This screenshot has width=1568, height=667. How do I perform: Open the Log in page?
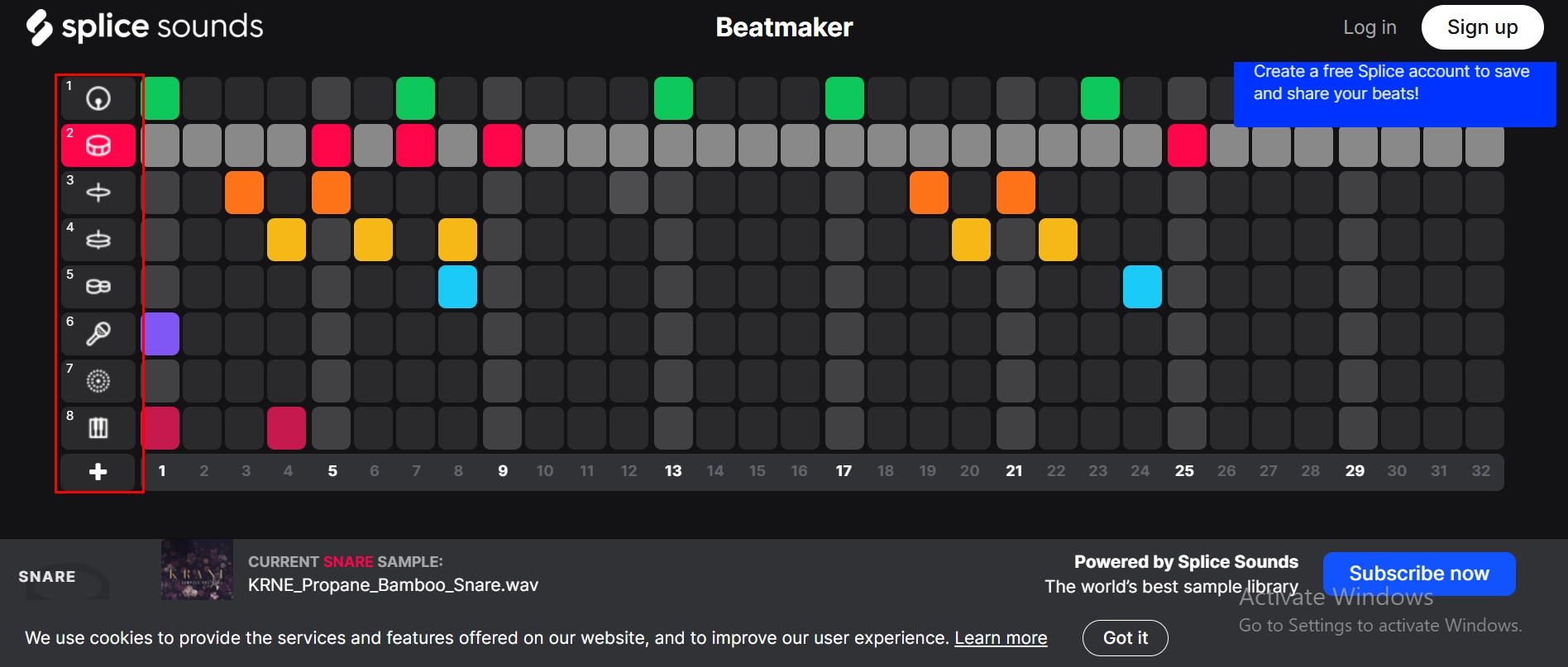1370,27
